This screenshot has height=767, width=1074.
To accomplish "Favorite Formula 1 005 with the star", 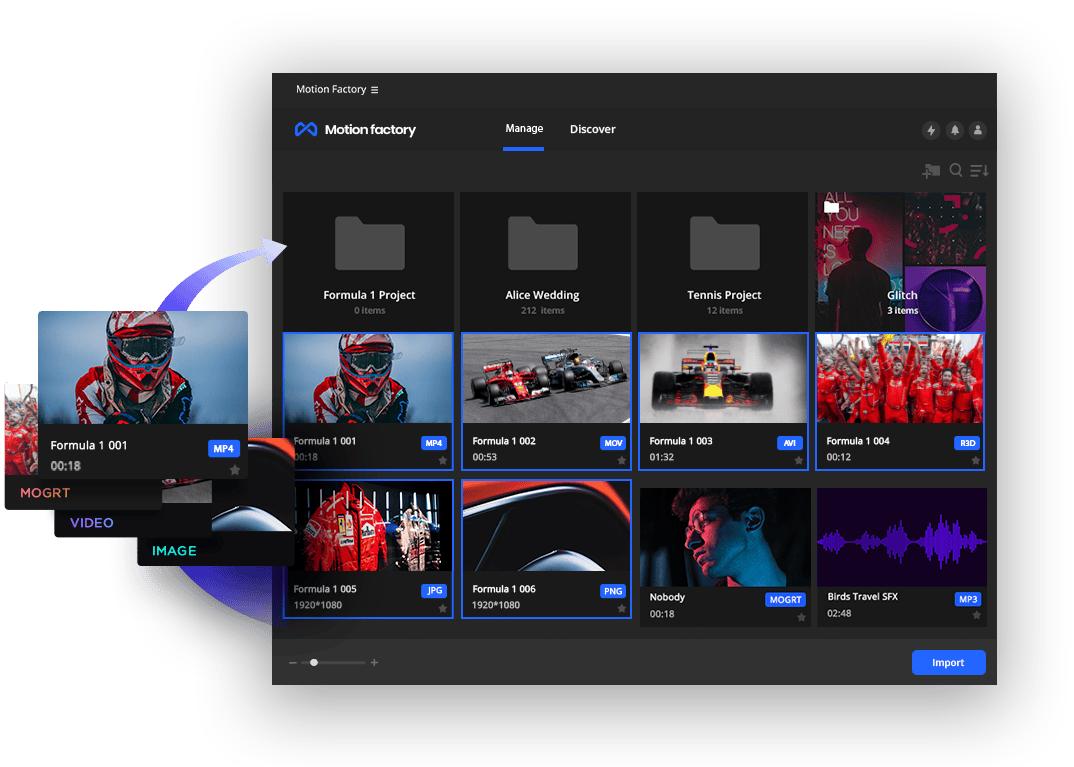I will pos(442,608).
